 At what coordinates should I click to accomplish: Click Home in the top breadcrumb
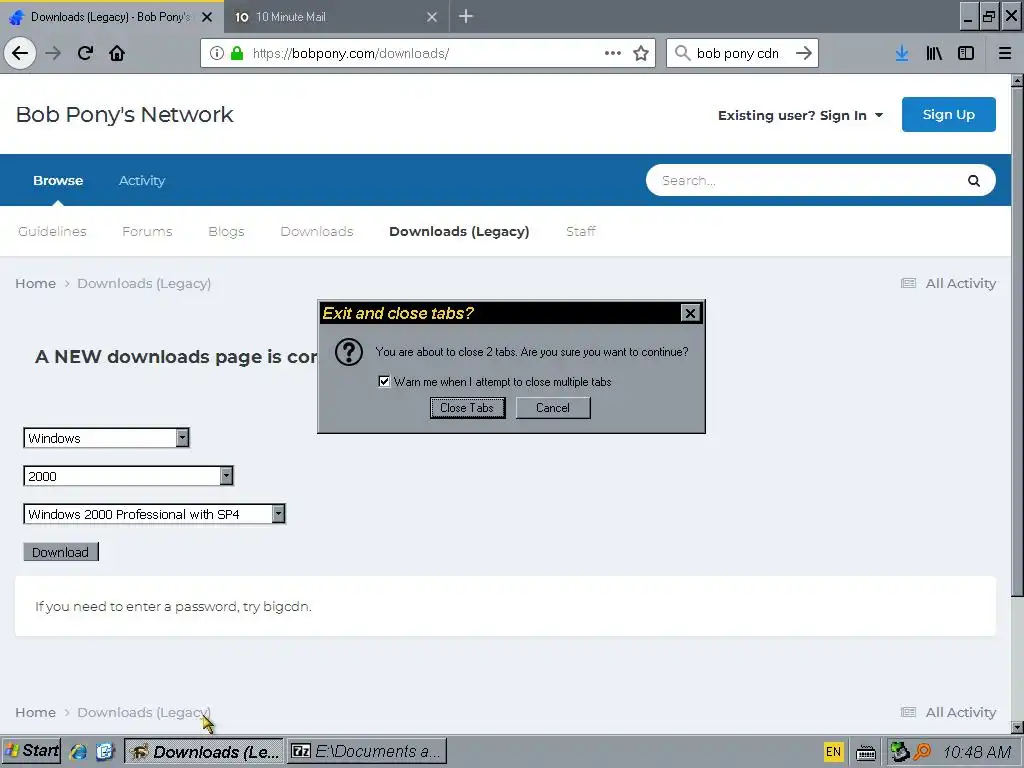pyautogui.click(x=35, y=283)
